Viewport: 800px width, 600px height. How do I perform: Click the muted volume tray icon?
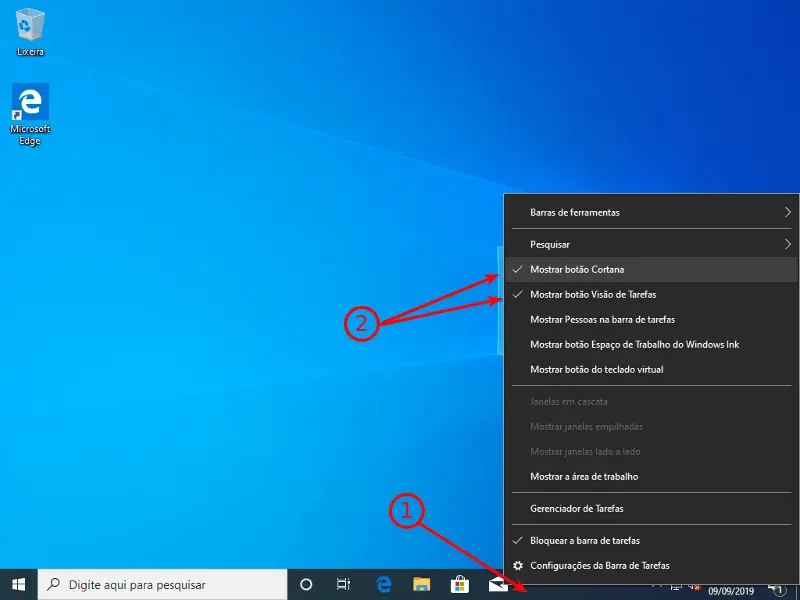point(694,589)
